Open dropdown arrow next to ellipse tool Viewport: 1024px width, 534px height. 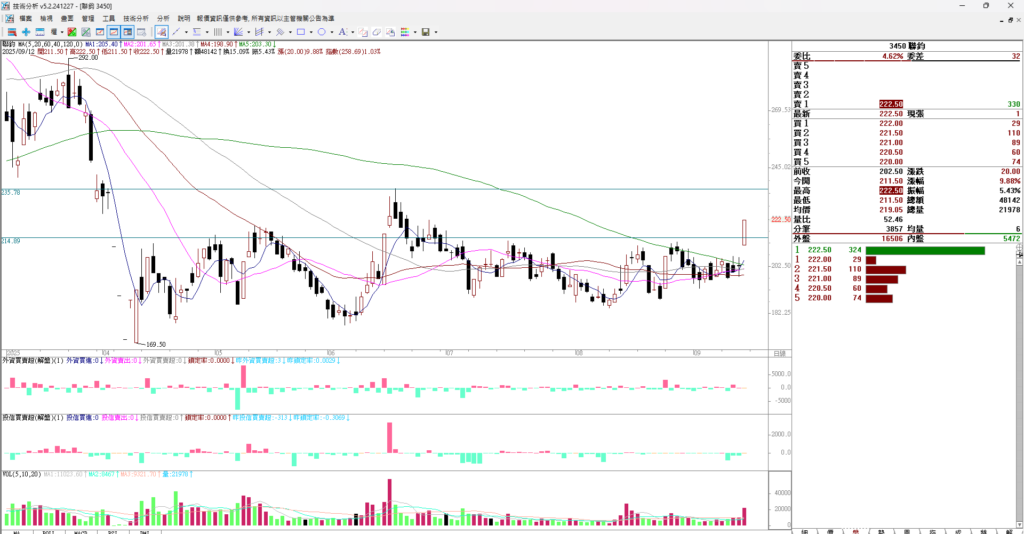[332, 31]
